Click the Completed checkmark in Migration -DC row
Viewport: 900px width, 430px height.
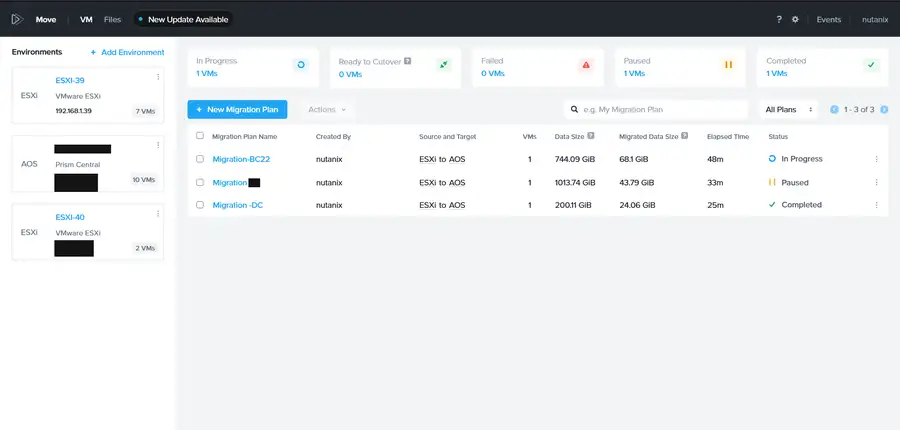(x=772, y=204)
